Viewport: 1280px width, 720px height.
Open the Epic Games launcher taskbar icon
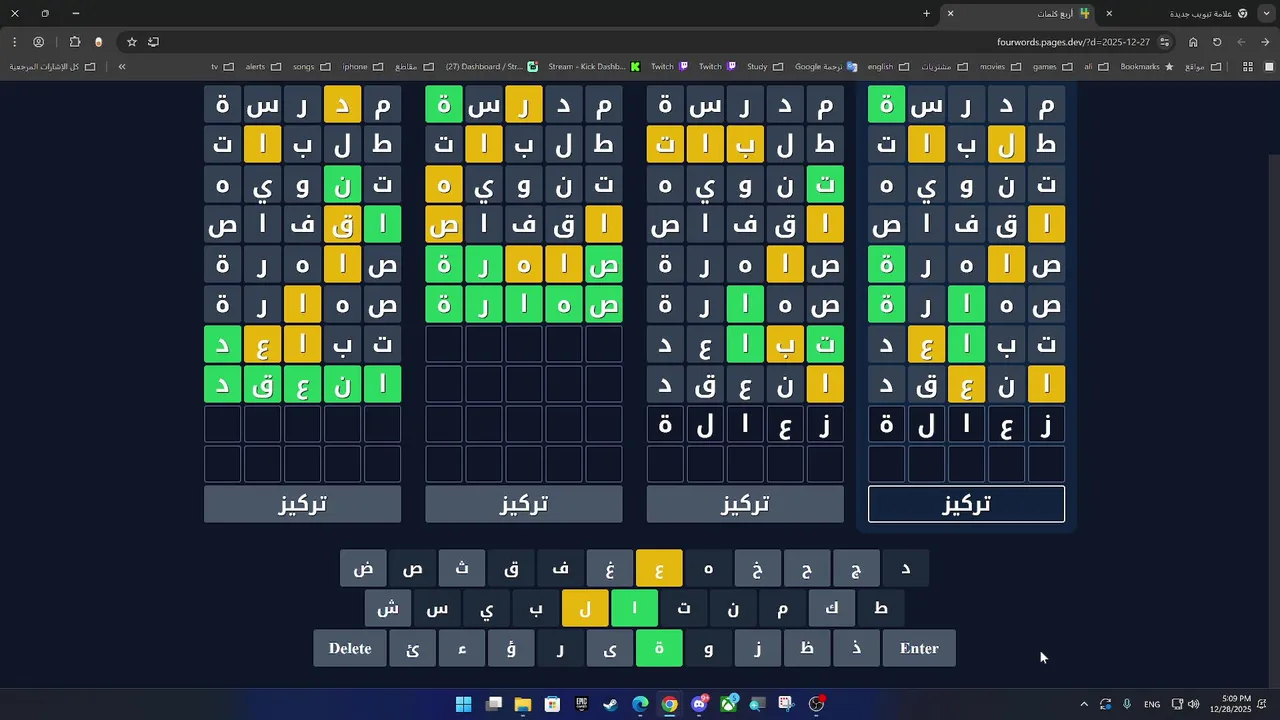pyautogui.click(x=581, y=704)
